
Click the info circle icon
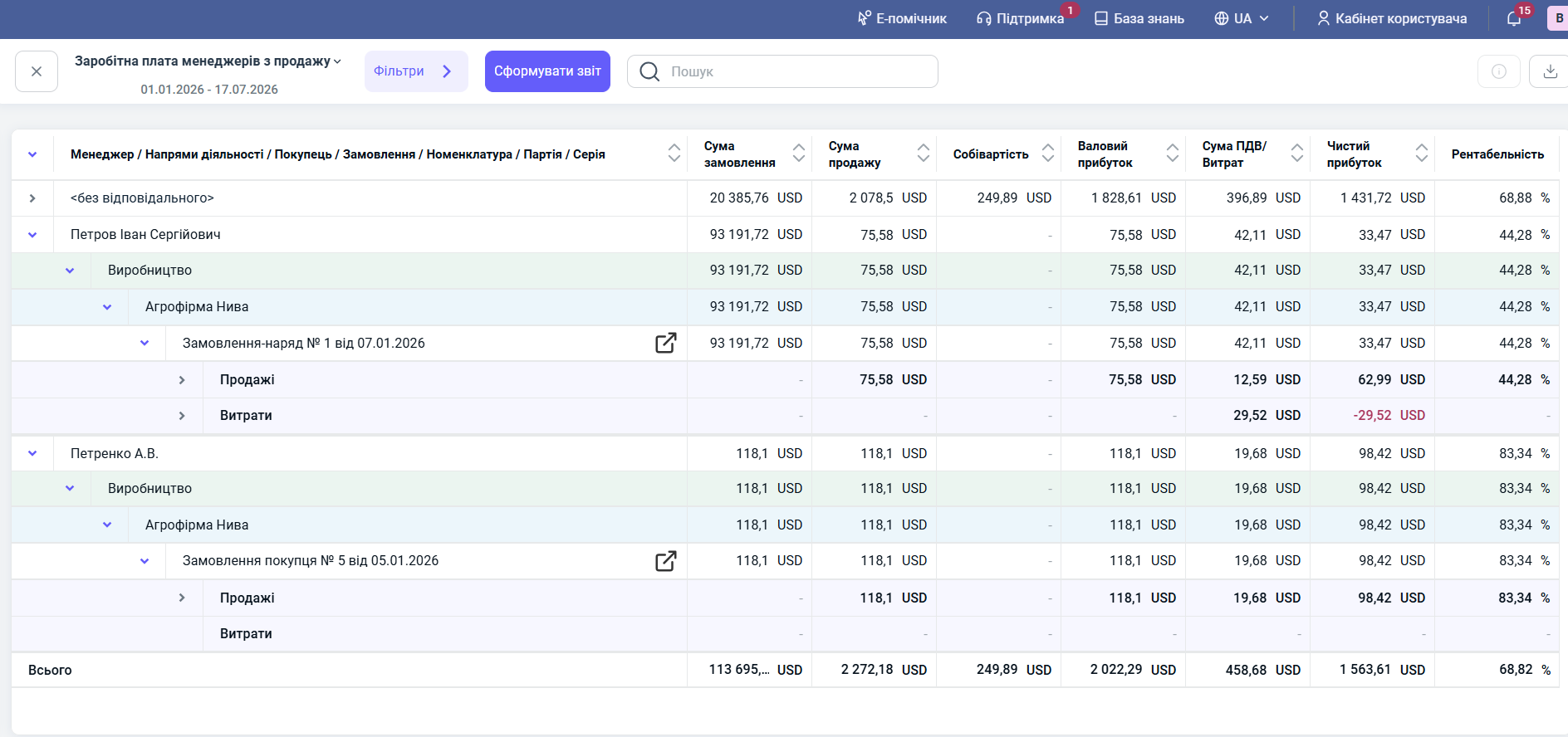click(1499, 71)
